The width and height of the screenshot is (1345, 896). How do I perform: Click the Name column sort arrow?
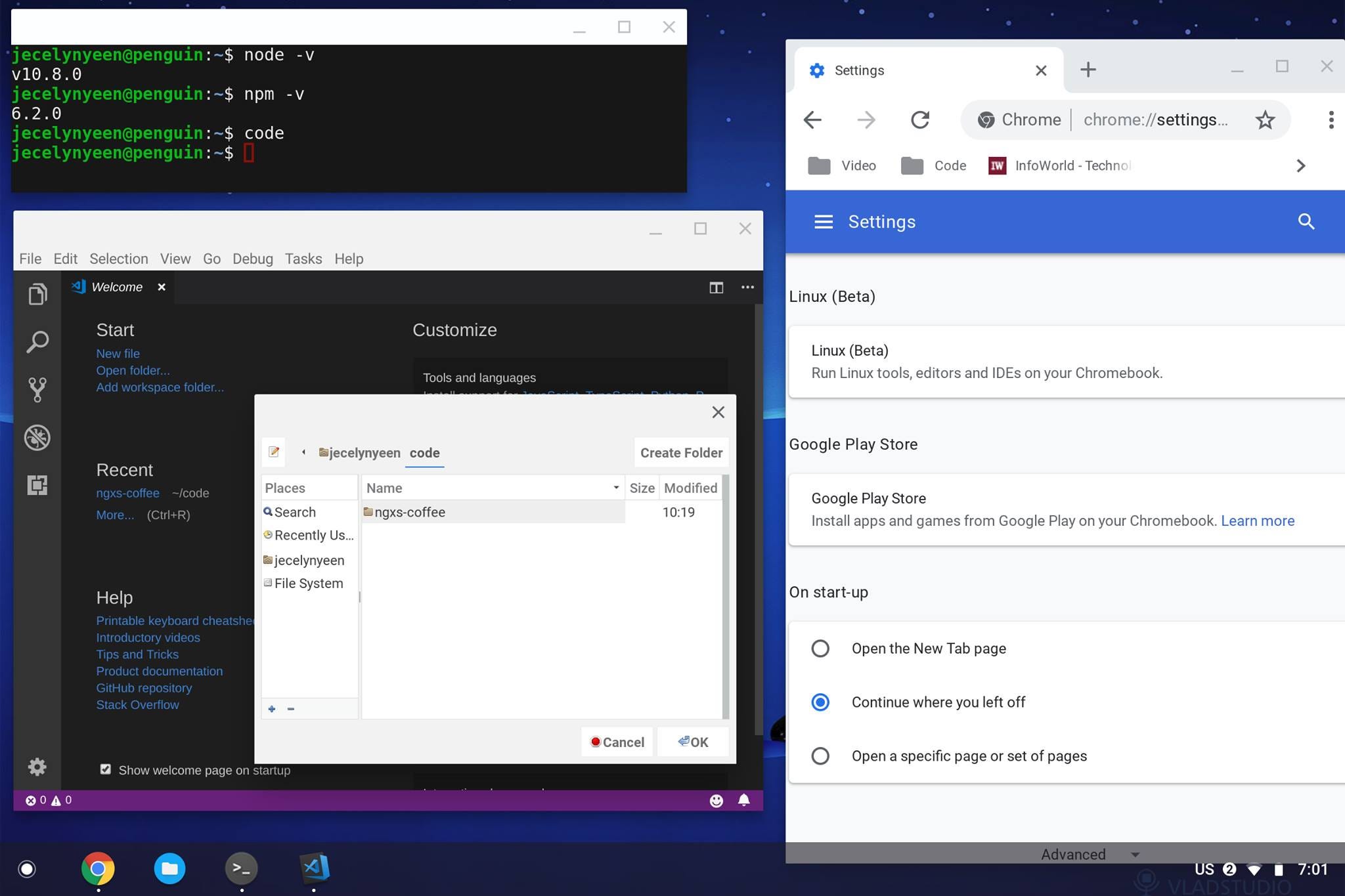(x=615, y=488)
